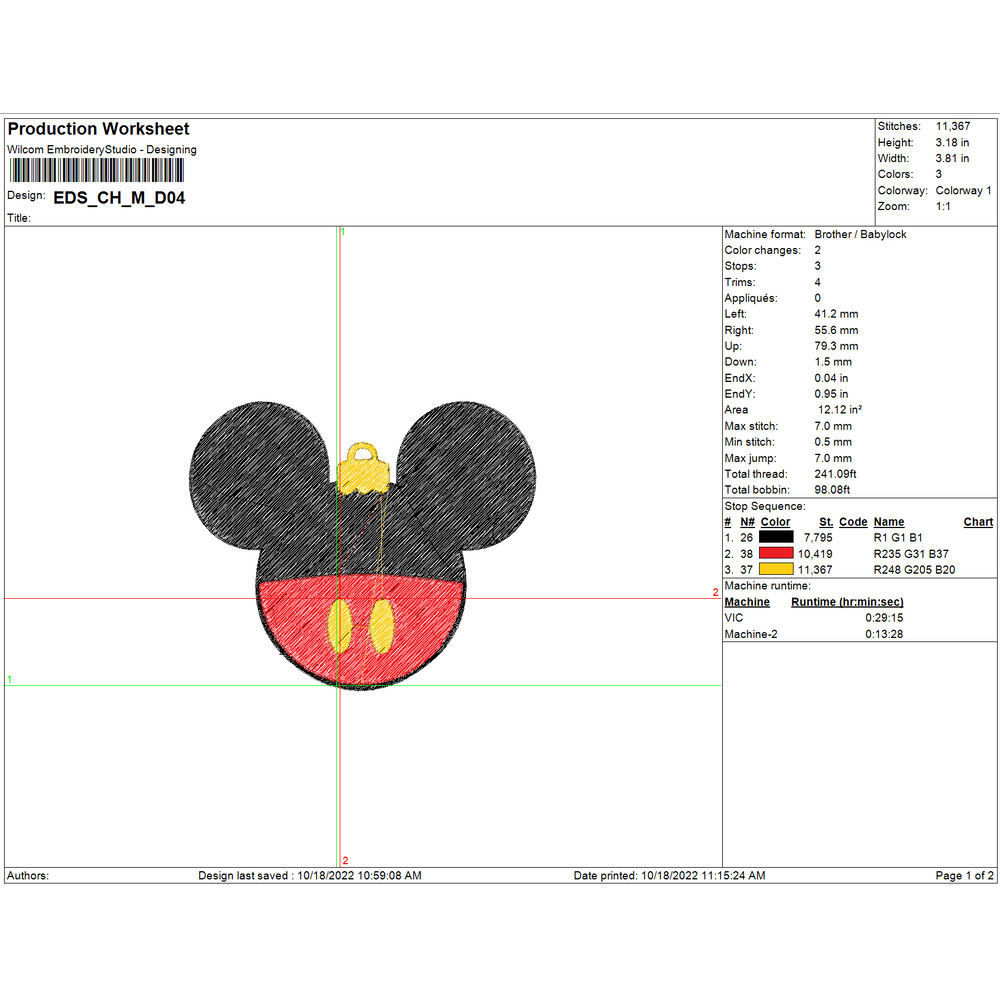Select the yellow color swatch in stop sequence
The width and height of the screenshot is (1000, 1000).
pyautogui.click(x=776, y=569)
